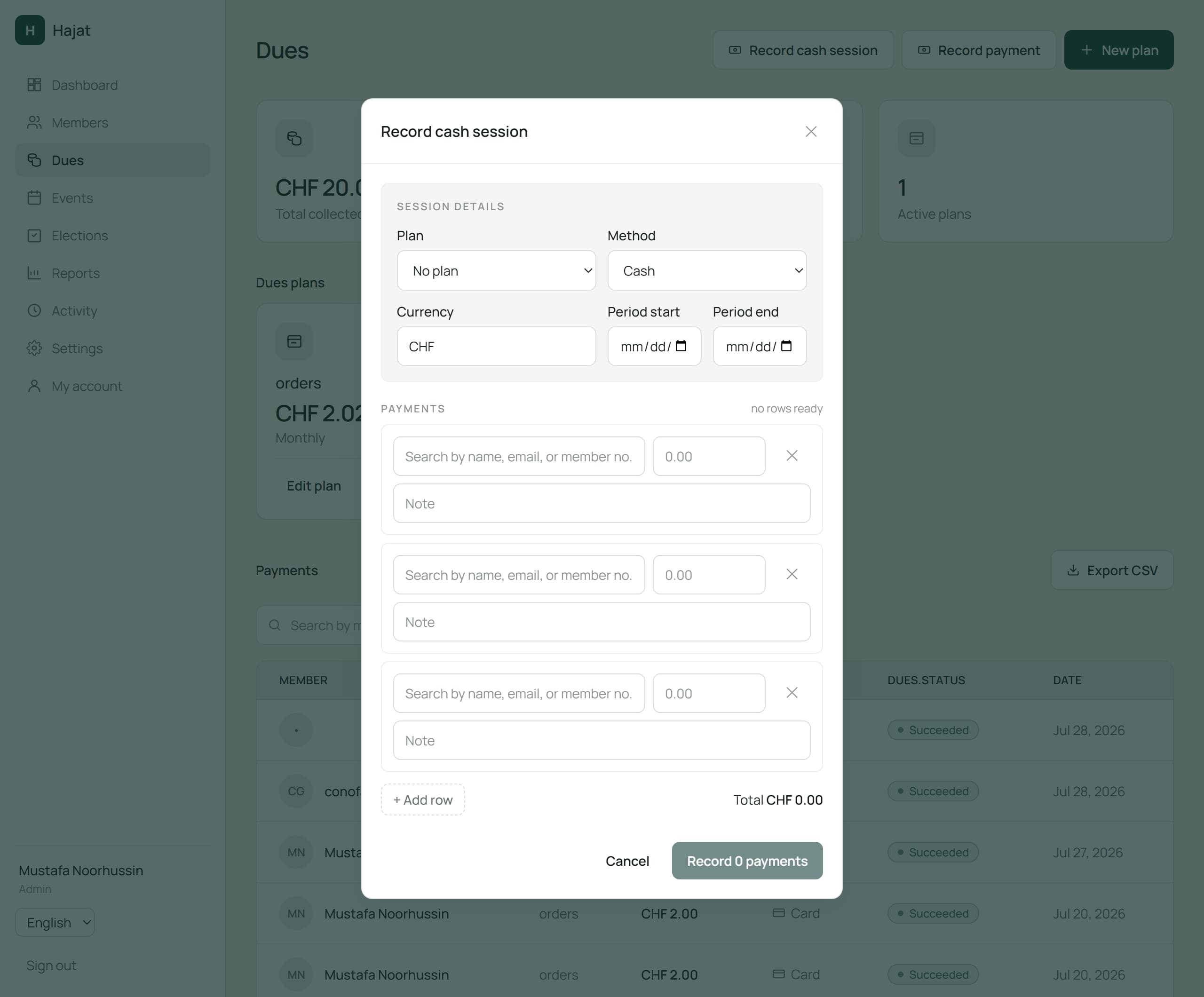Cancel the cash session dialog

point(627,861)
